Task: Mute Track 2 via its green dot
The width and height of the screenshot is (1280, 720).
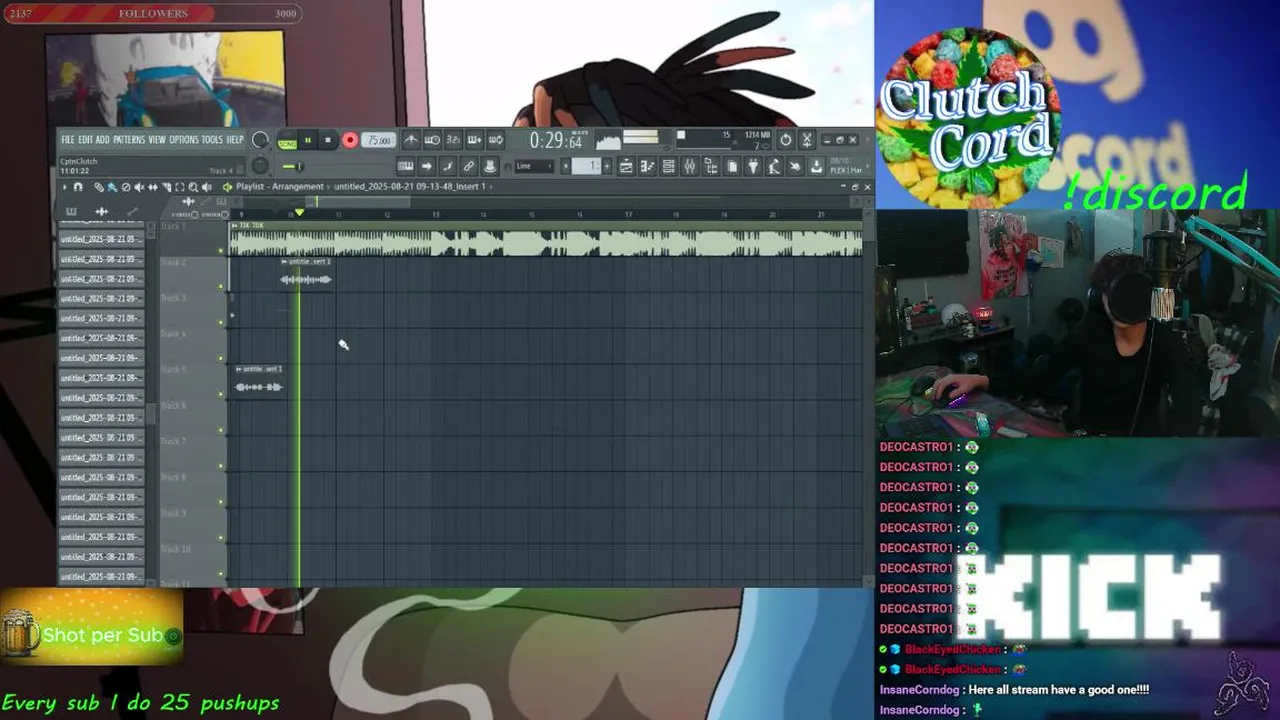Action: [x=221, y=287]
